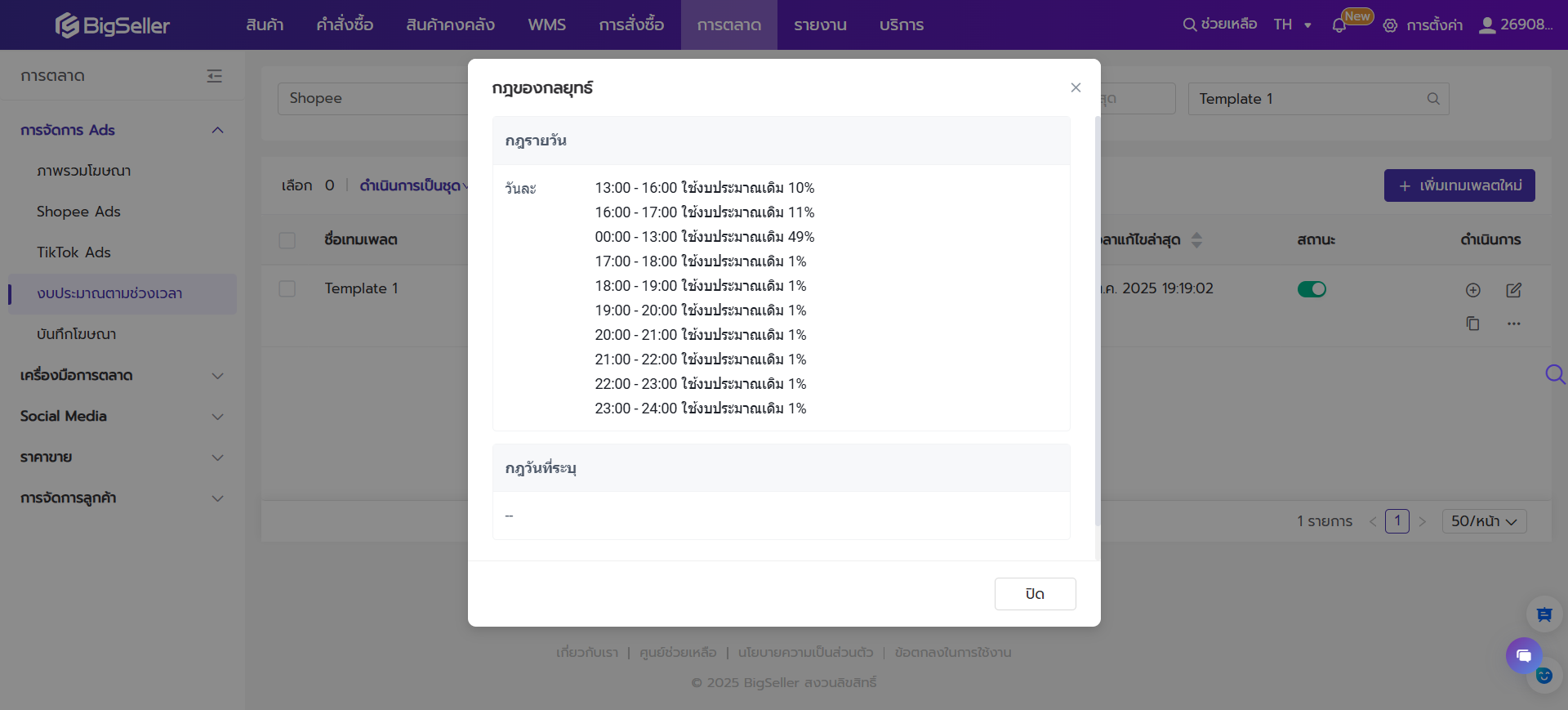Image resolution: width=1568 pixels, height=710 pixels.
Task: Open the สินค้าคงคลัง menu
Action: pyautogui.click(x=450, y=25)
